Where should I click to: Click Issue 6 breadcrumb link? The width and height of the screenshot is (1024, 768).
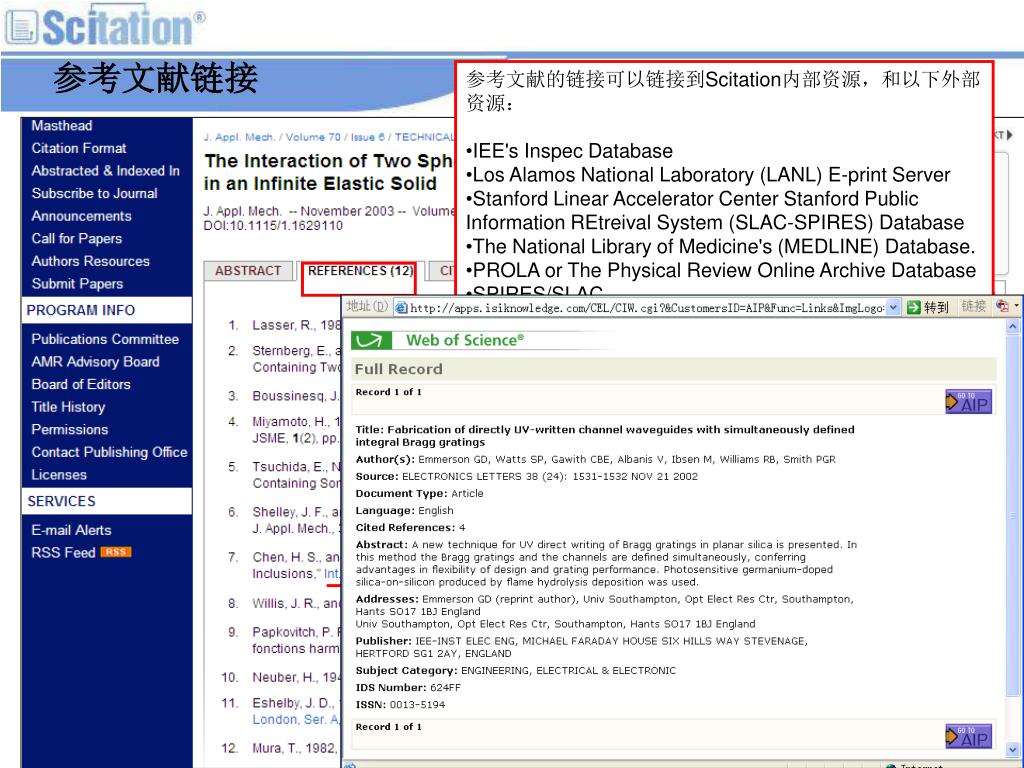click(x=368, y=137)
